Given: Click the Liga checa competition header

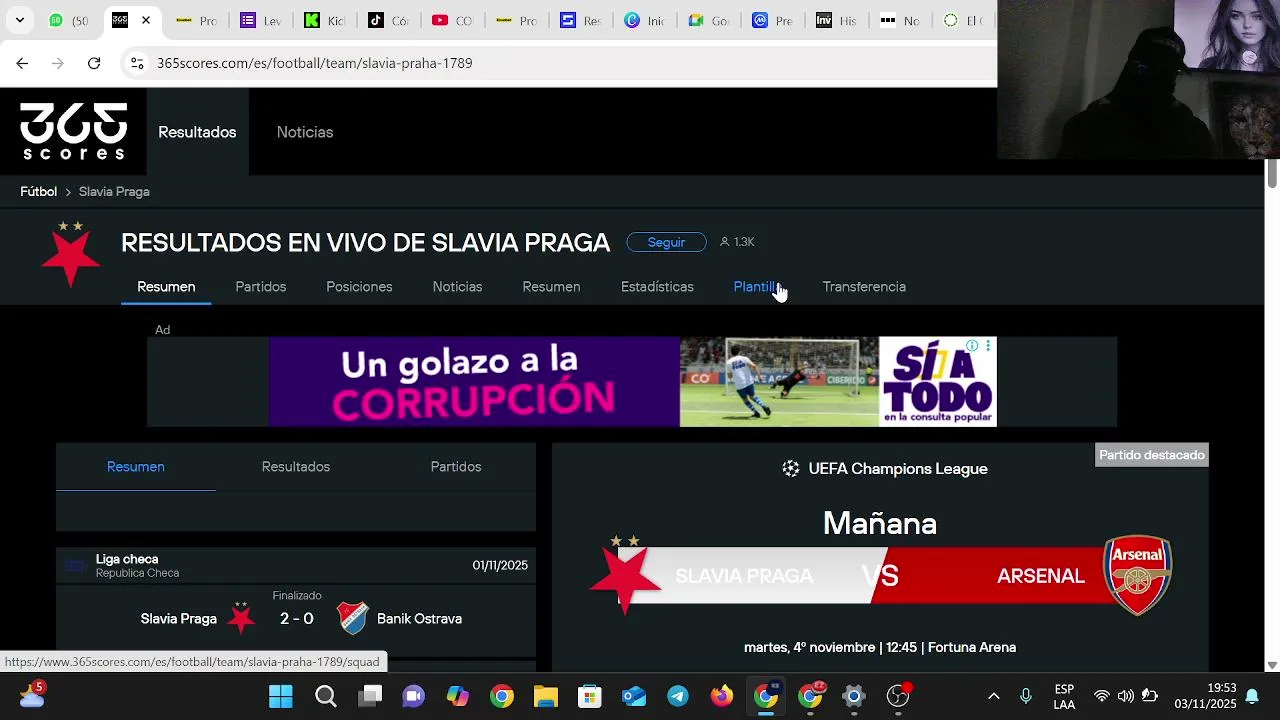Looking at the screenshot, I should (296, 566).
